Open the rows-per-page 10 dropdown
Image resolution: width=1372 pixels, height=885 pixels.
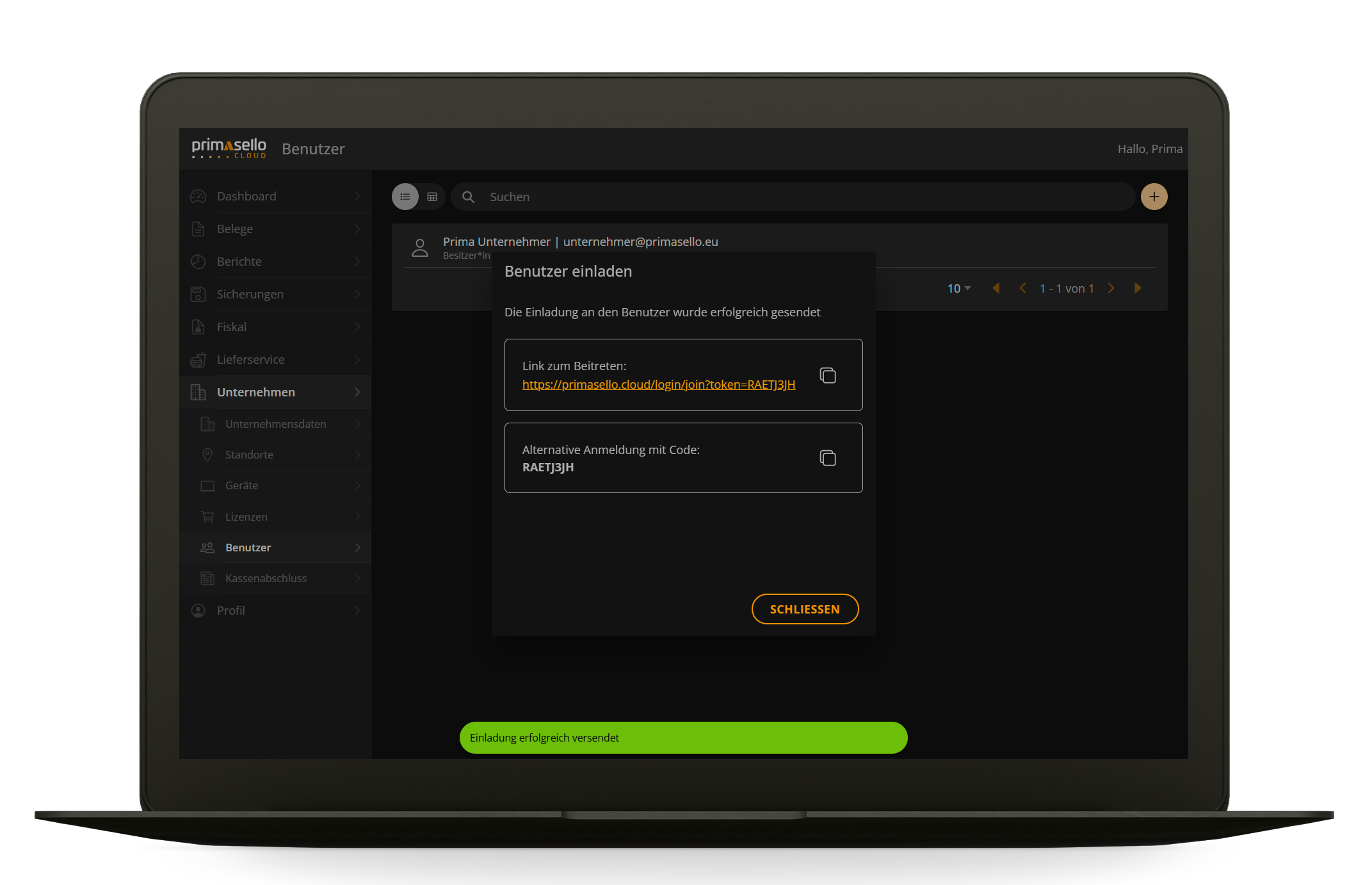pyautogui.click(x=958, y=288)
